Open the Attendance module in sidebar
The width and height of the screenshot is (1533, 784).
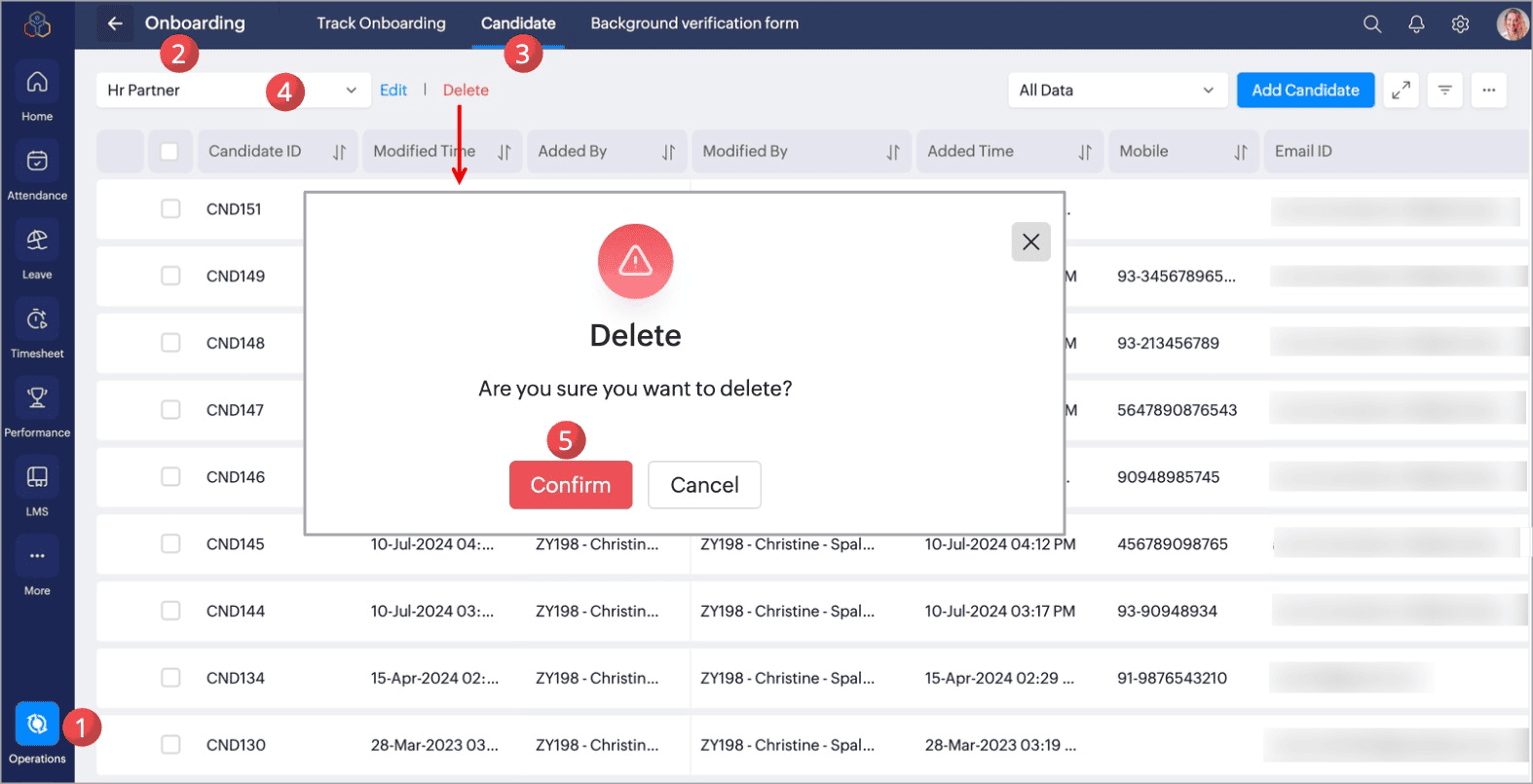point(37,162)
